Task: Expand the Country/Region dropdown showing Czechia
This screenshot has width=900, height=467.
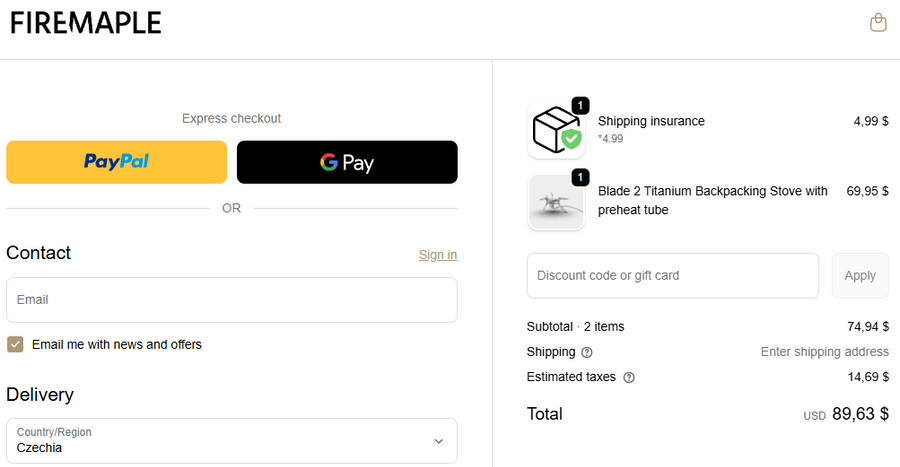Action: pyautogui.click(x=232, y=440)
